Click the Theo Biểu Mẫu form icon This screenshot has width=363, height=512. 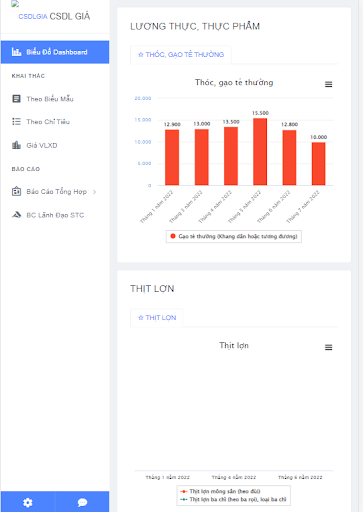tap(16, 99)
